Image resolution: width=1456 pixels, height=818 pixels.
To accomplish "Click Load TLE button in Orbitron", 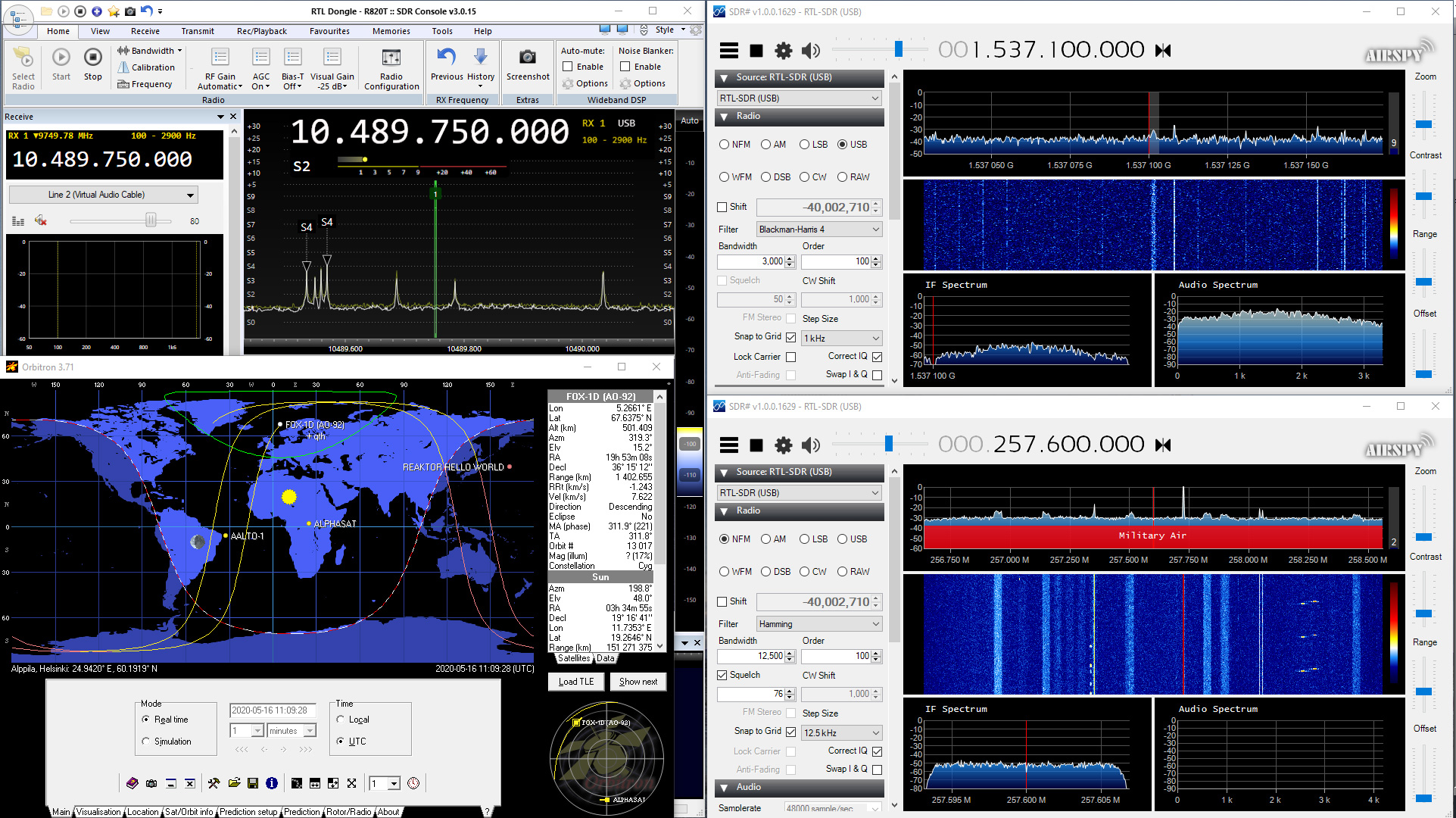I will (x=576, y=682).
